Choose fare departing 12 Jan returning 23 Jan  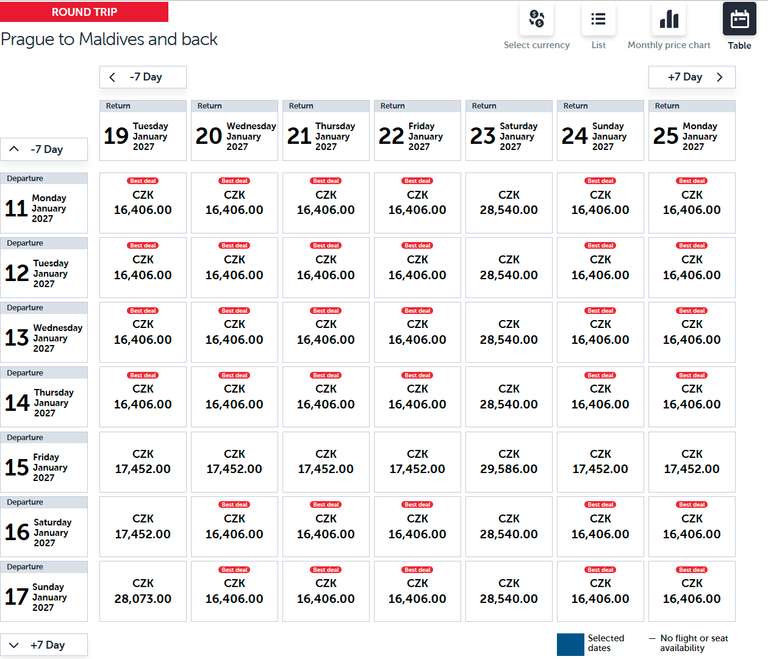click(x=508, y=268)
